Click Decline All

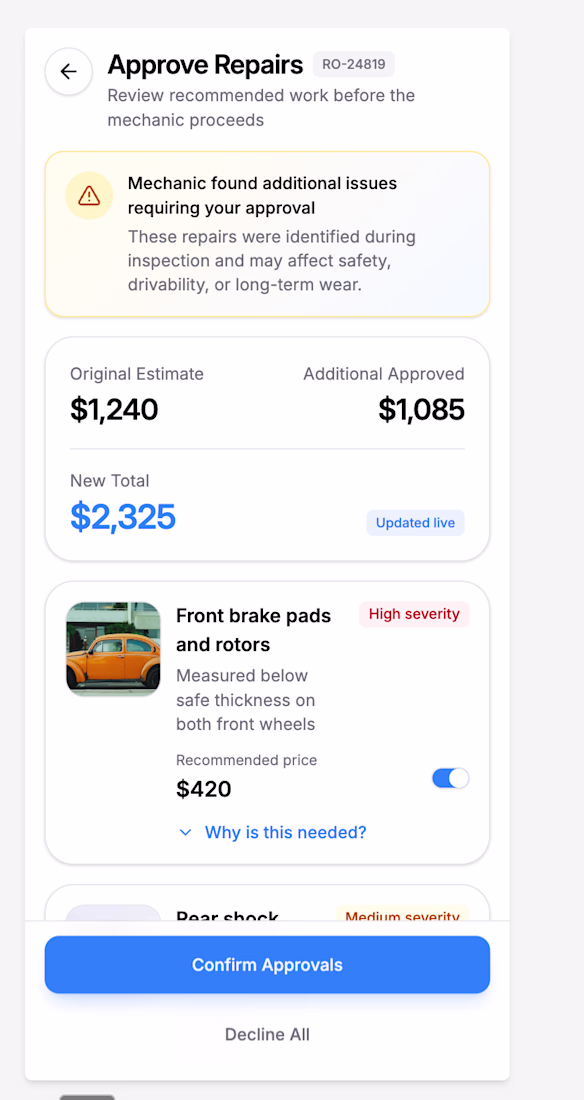[x=267, y=1034]
